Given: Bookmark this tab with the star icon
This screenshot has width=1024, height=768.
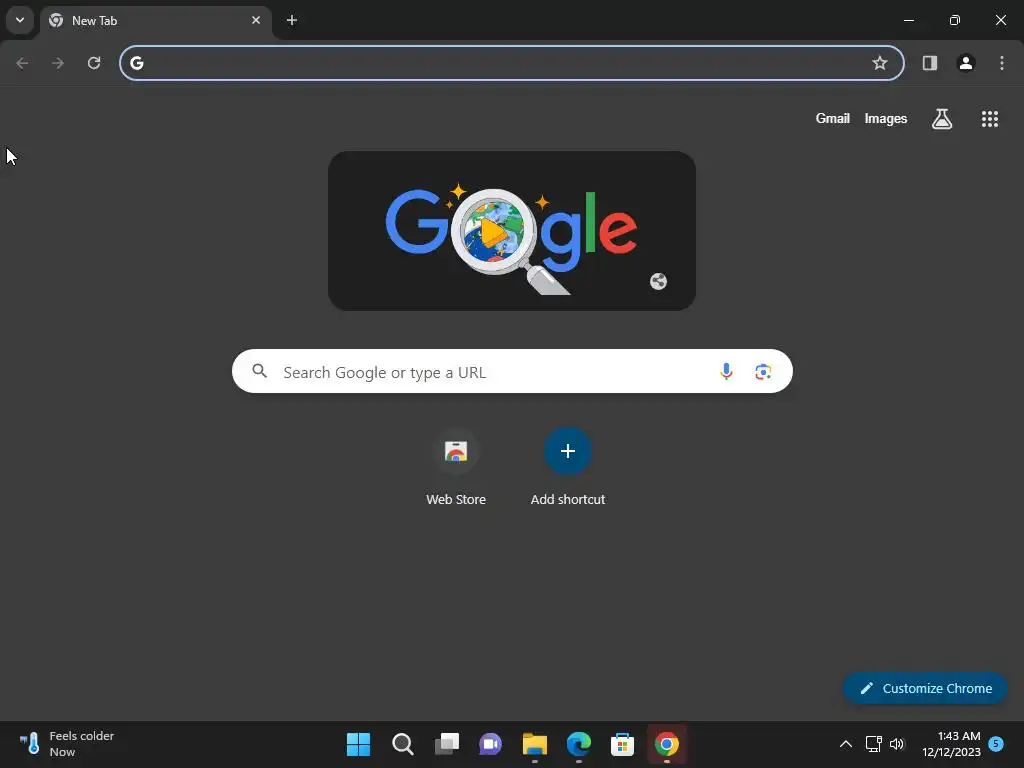Looking at the screenshot, I should [x=880, y=63].
